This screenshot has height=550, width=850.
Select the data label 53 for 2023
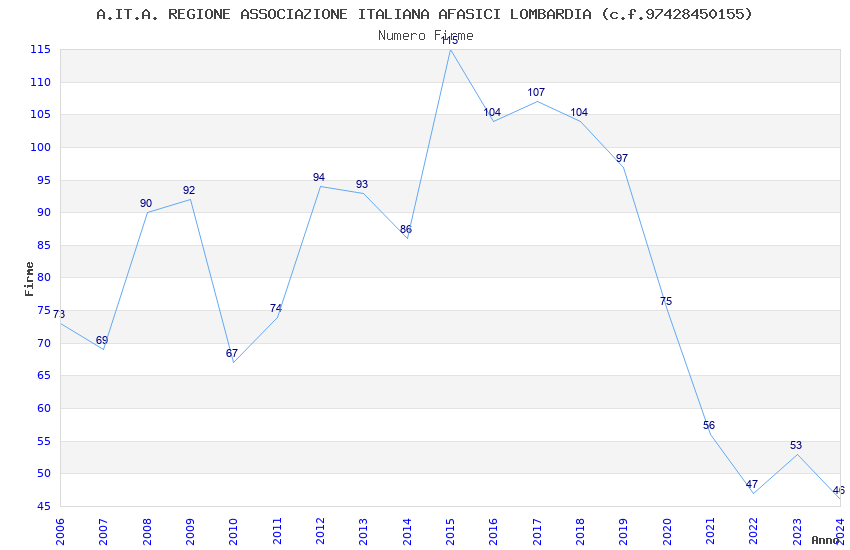(796, 445)
